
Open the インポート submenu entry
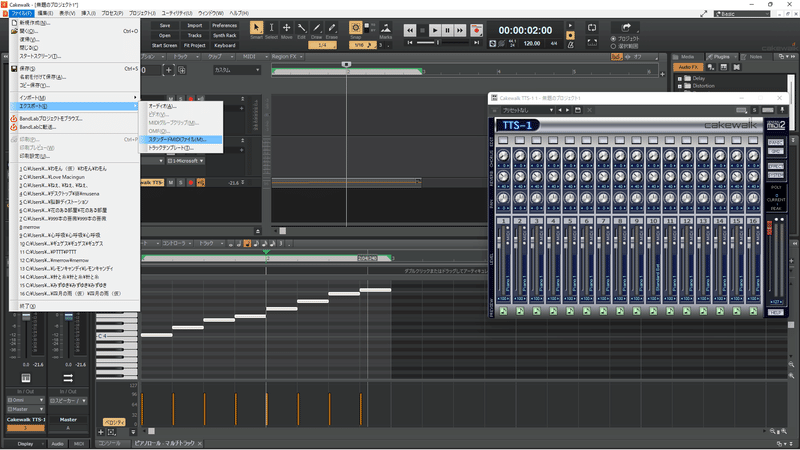(x=74, y=97)
